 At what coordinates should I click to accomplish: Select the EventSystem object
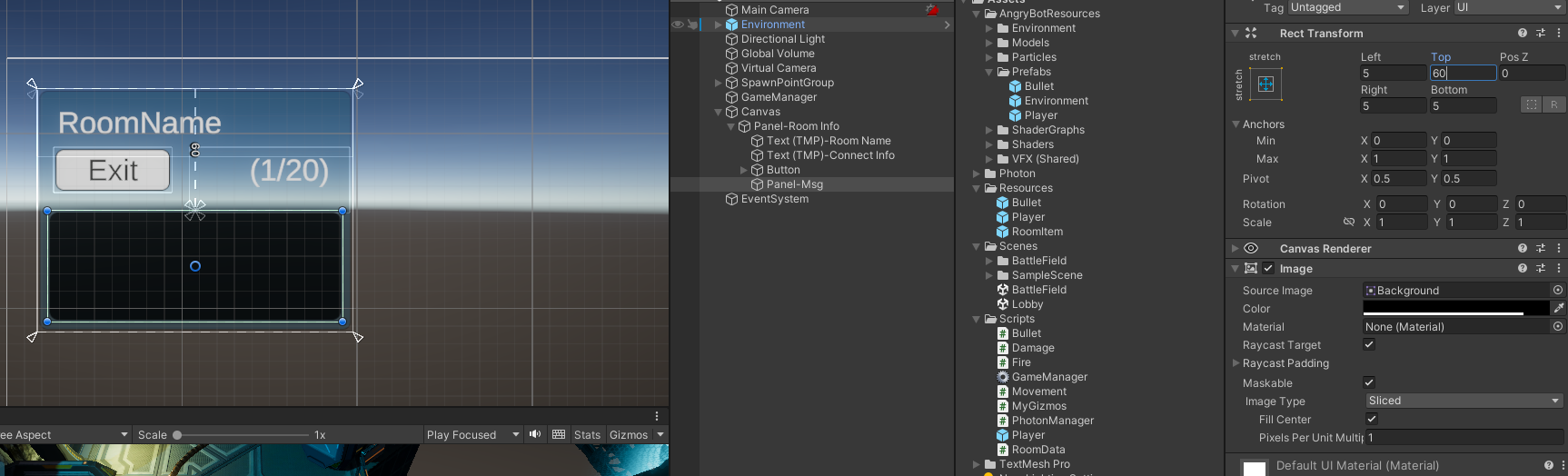767,199
